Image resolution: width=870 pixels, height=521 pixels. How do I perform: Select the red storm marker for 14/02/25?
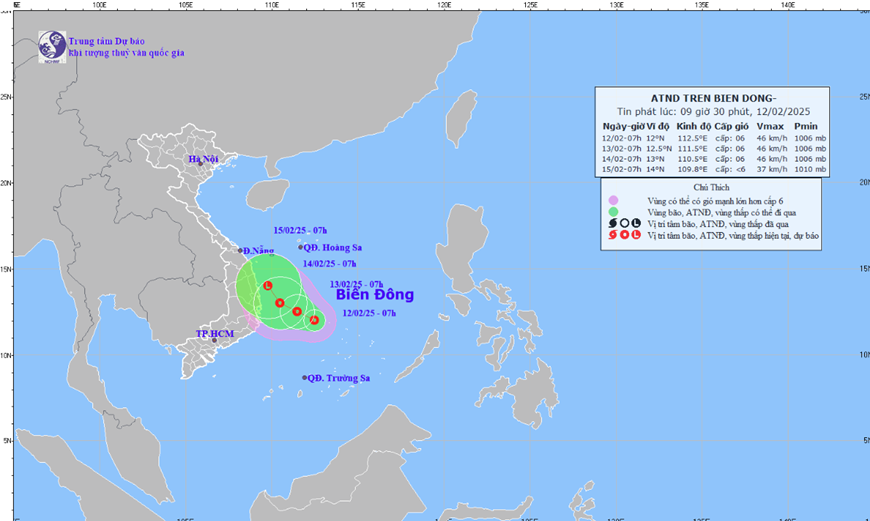pos(280,303)
